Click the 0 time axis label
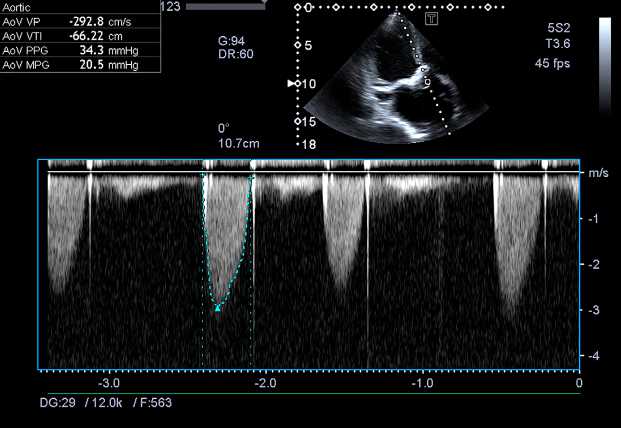 click(579, 383)
